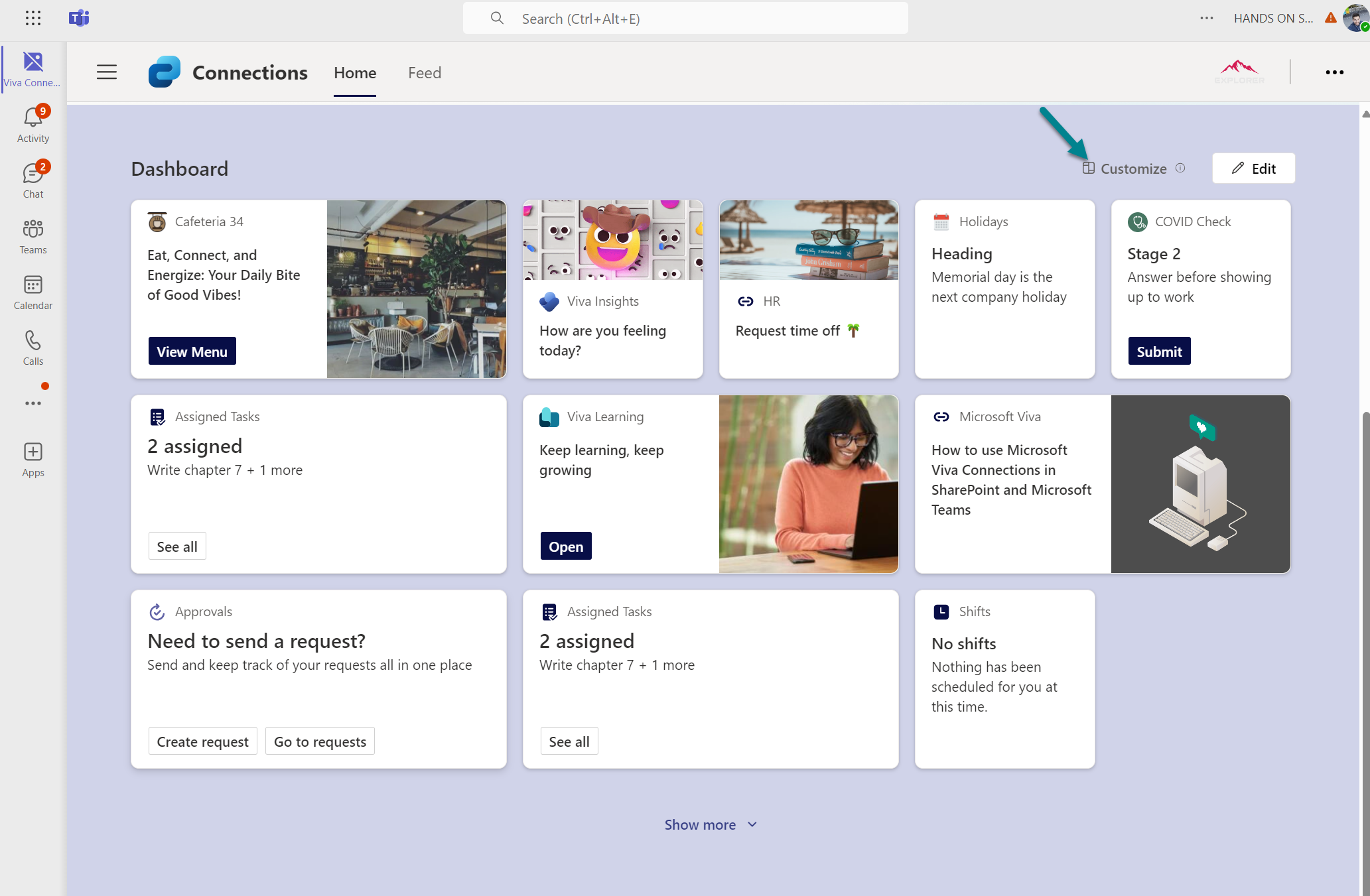This screenshot has width=1370, height=896.
Task: Click the Customize info icon
Action: 1180,168
